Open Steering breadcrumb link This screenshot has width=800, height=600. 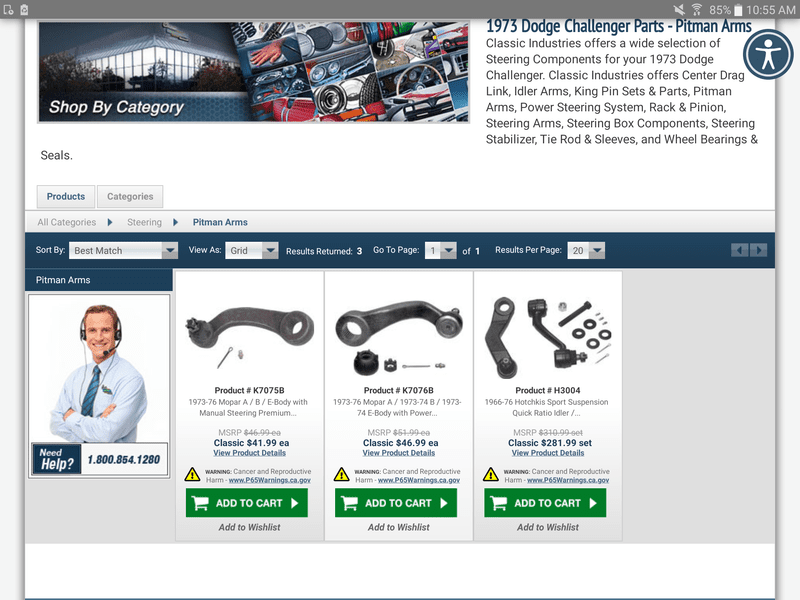coord(144,222)
